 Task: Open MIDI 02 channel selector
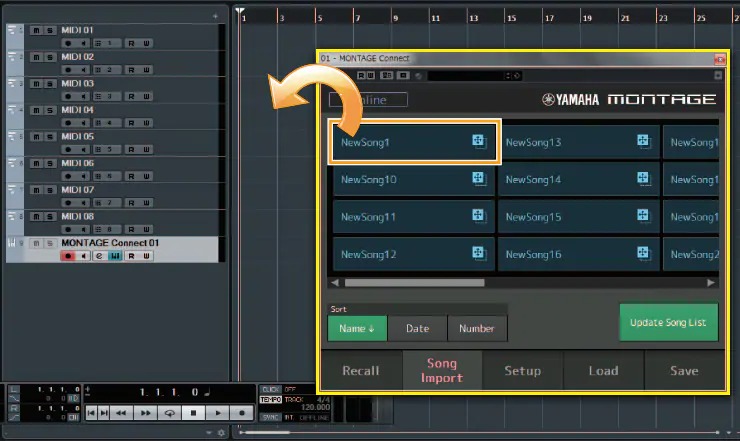point(106,70)
